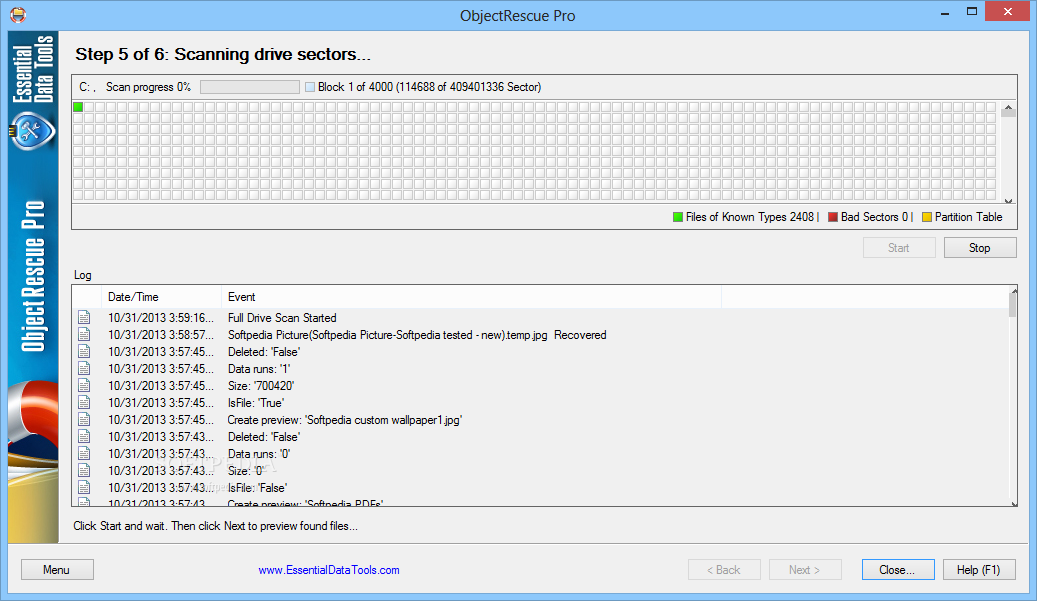Click the Next button
Viewport: 1037px width, 601px height.
[x=805, y=569]
